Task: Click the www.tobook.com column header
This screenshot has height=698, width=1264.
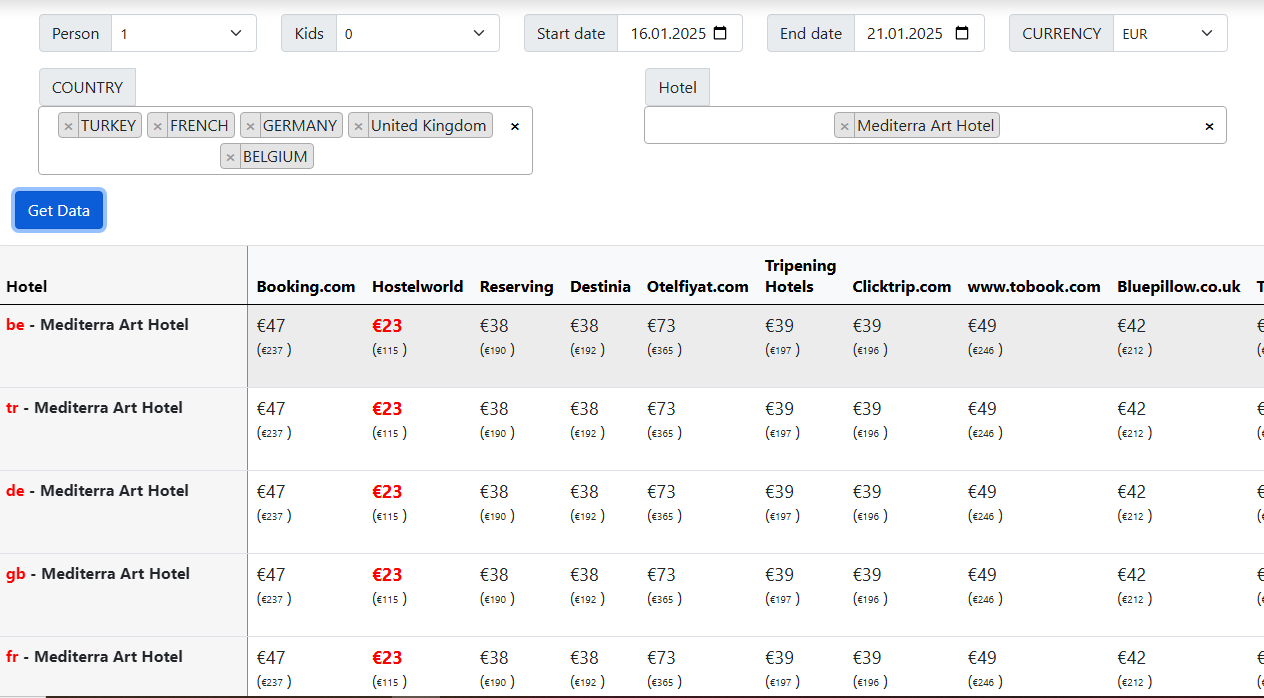Action: point(1034,287)
